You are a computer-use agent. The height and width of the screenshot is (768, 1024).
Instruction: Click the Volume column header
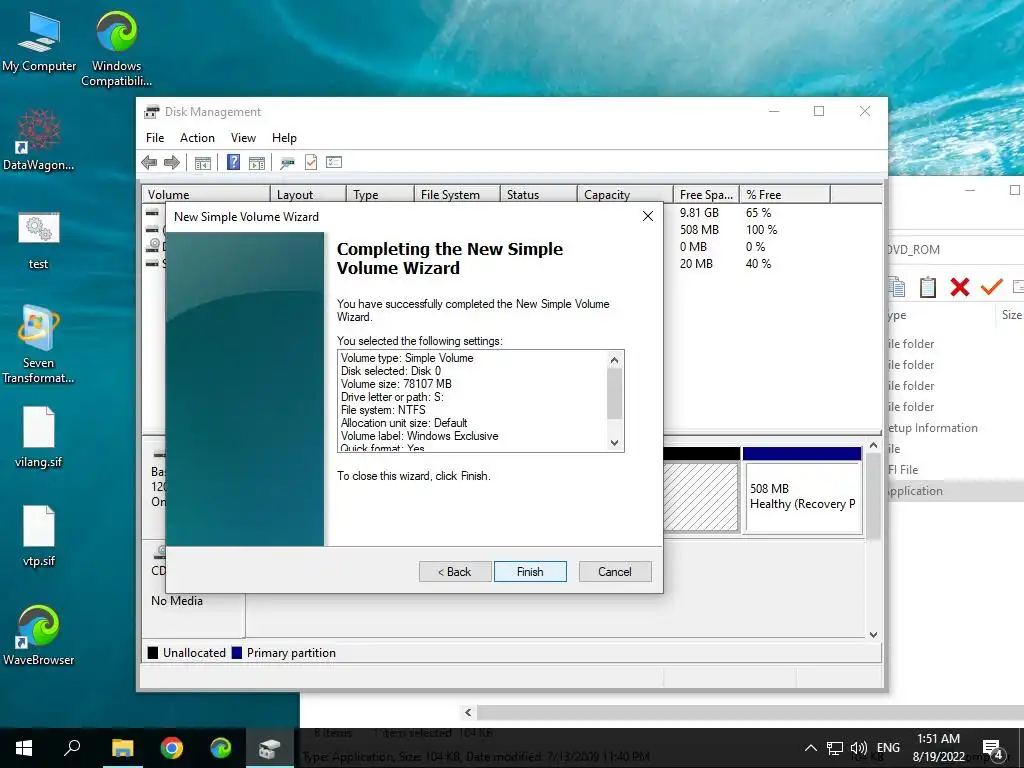(206, 194)
